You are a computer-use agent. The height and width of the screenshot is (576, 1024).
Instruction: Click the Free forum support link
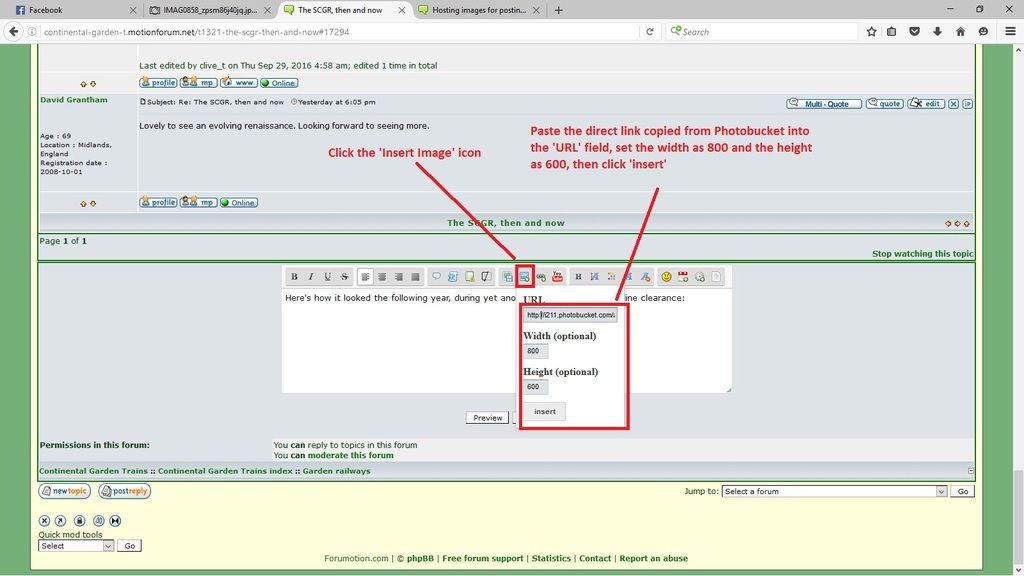click(483, 558)
